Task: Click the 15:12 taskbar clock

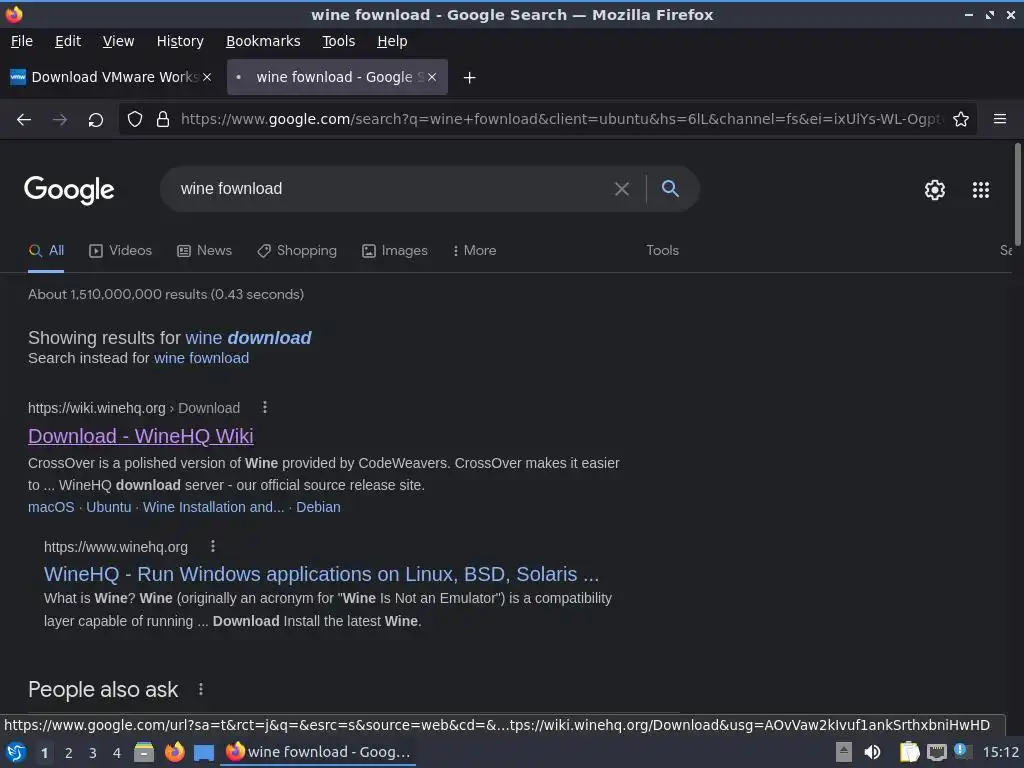Action: click(x=1000, y=752)
